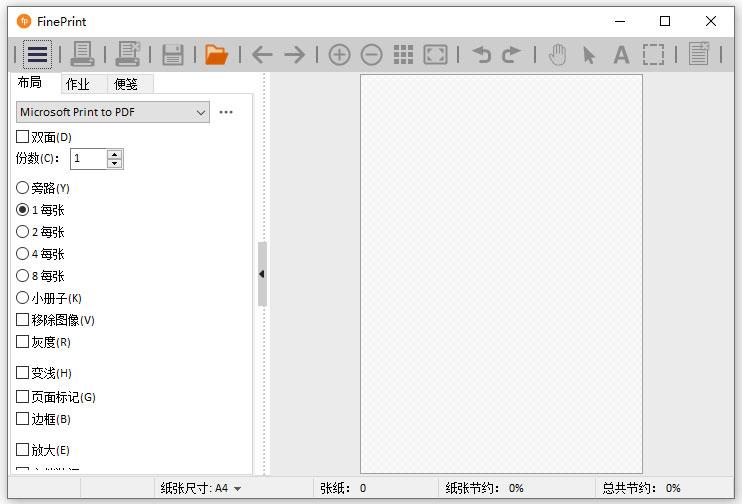Switch to the 便笺 tab
Image resolution: width=742 pixels, height=504 pixels.
tap(126, 84)
